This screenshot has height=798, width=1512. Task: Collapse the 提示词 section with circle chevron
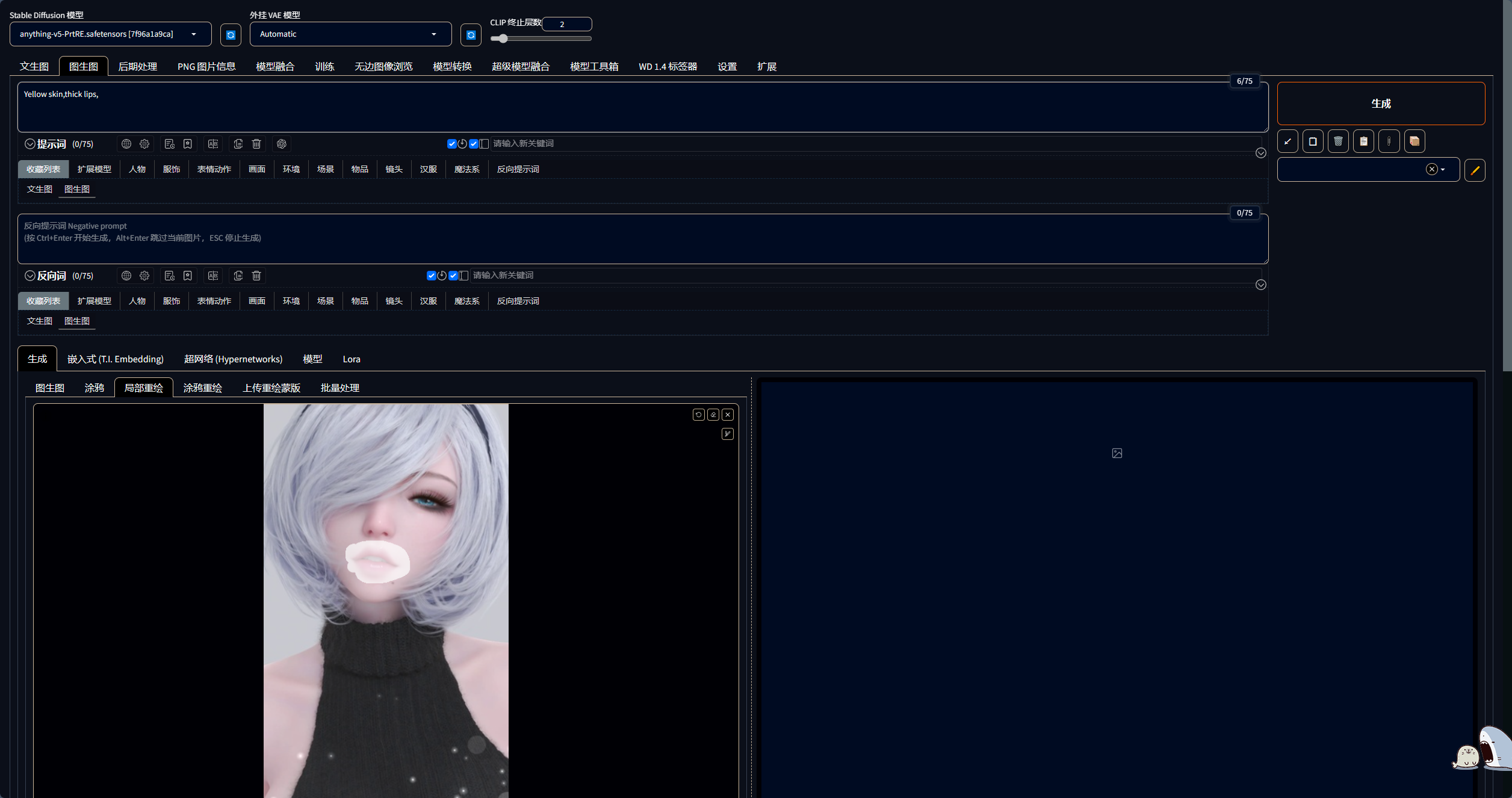[29, 144]
